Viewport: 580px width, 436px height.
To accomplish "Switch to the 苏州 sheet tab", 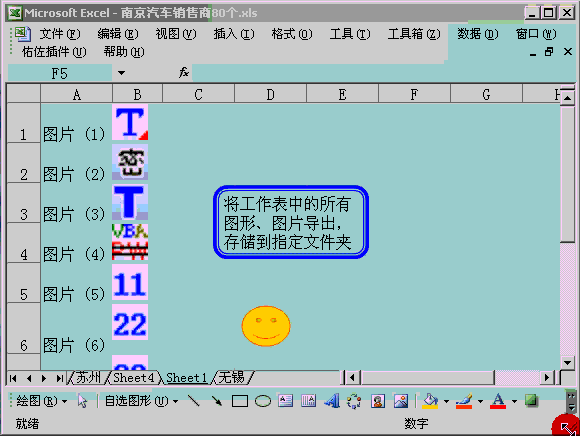I will coord(88,378).
